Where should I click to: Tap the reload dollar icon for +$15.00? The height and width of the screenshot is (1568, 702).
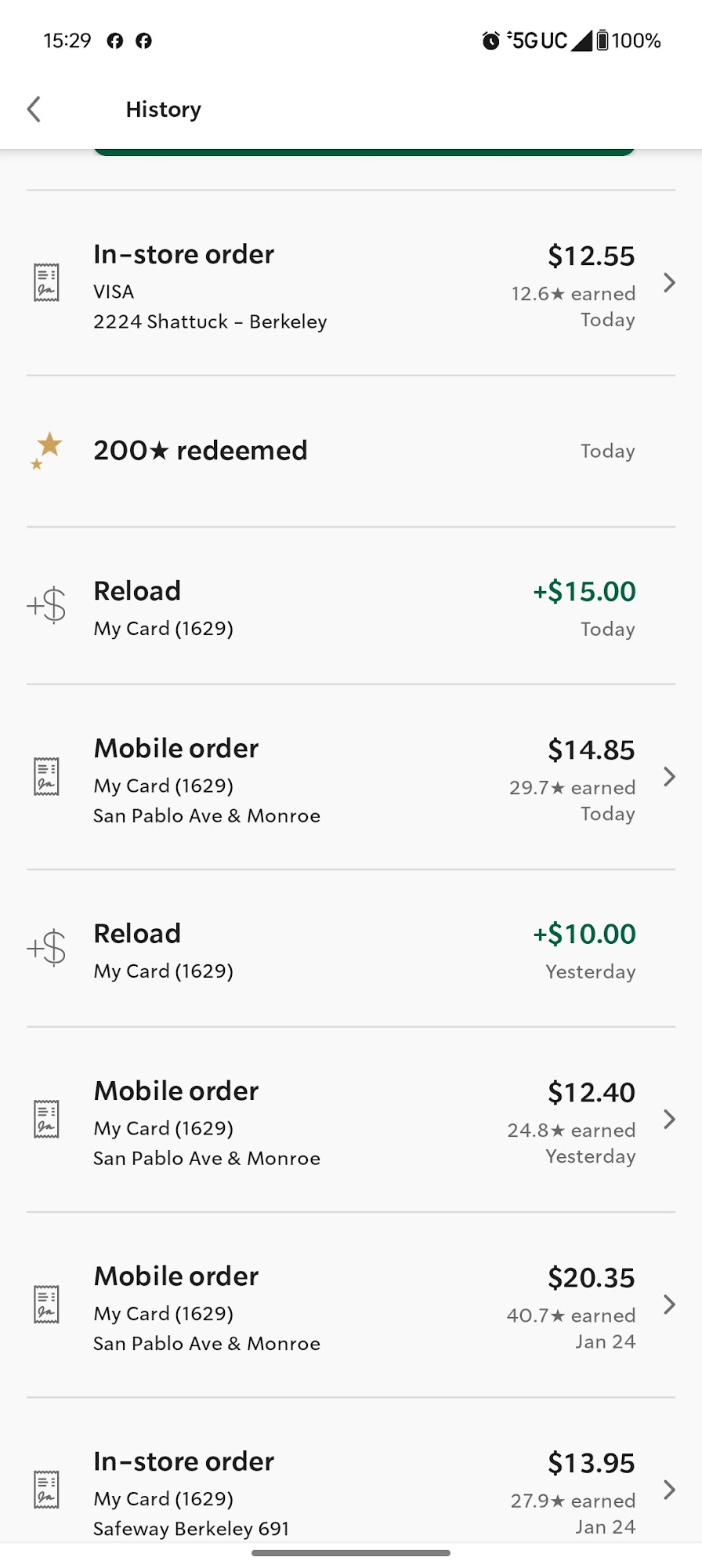coord(46,606)
